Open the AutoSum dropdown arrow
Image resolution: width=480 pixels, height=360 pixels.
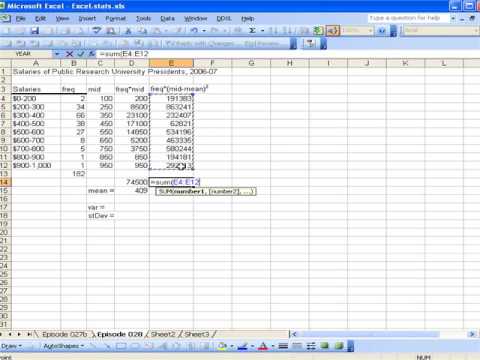point(263,31)
